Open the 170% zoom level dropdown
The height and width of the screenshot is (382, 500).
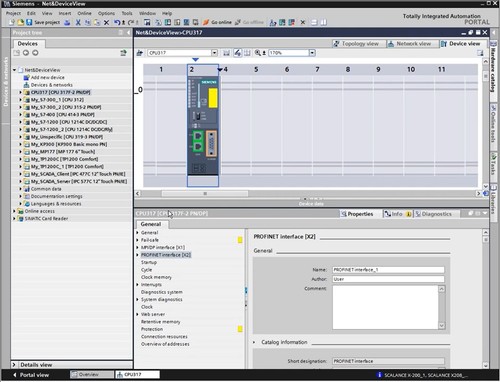pos(312,53)
